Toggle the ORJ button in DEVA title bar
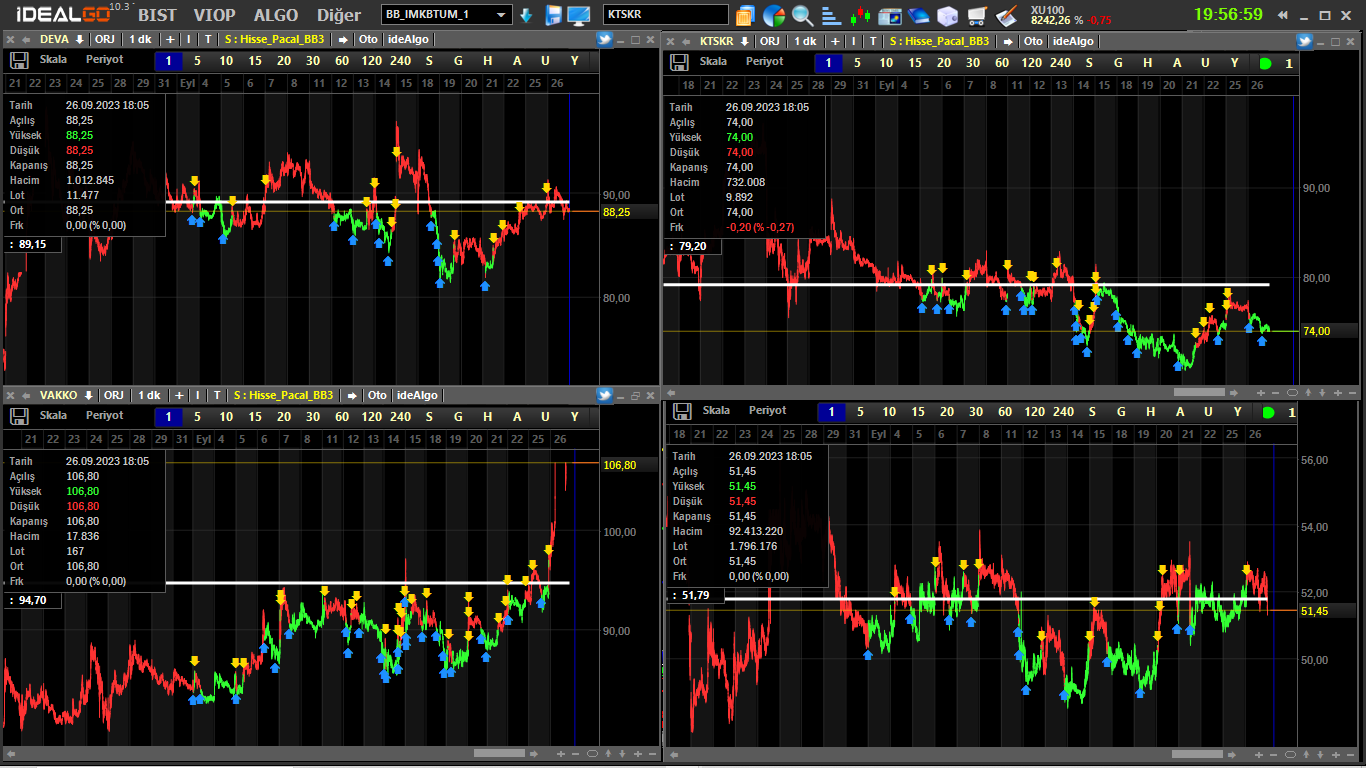 [x=105, y=40]
